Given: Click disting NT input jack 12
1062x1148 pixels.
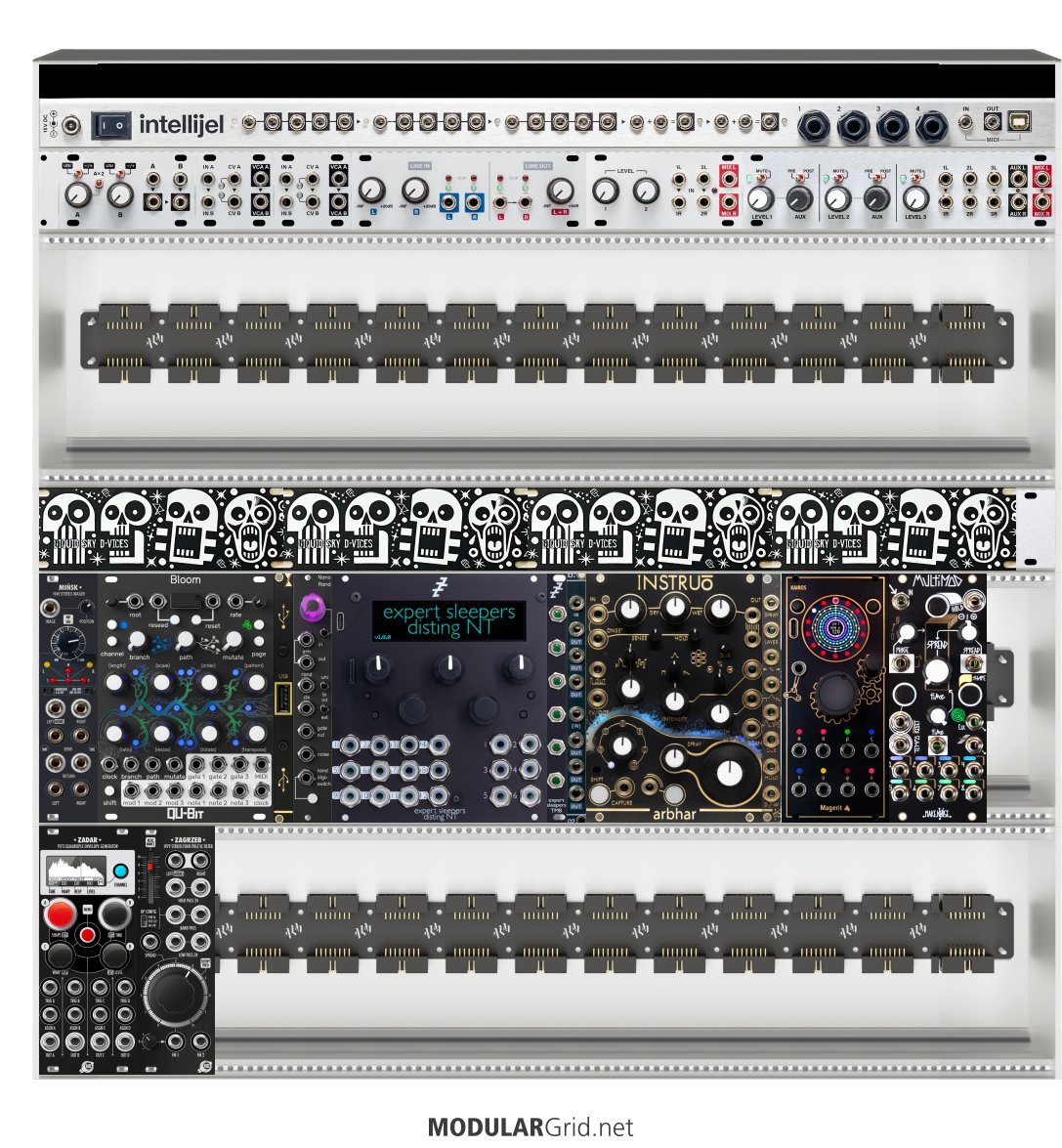Looking at the screenshot, I should (x=439, y=795).
